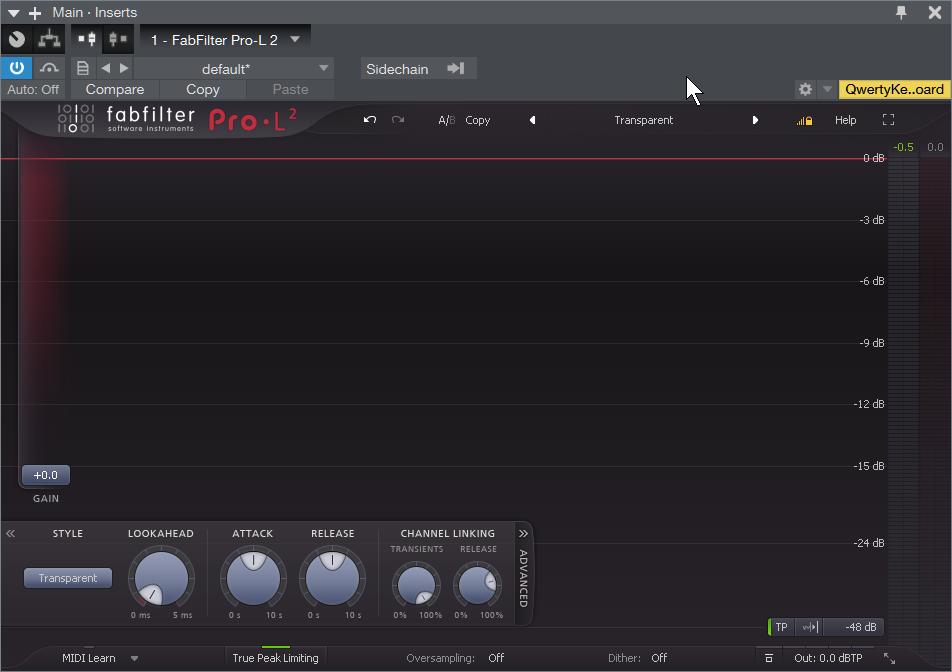Click the Lookahead knob
Image resolution: width=952 pixels, height=672 pixels.
click(x=161, y=579)
